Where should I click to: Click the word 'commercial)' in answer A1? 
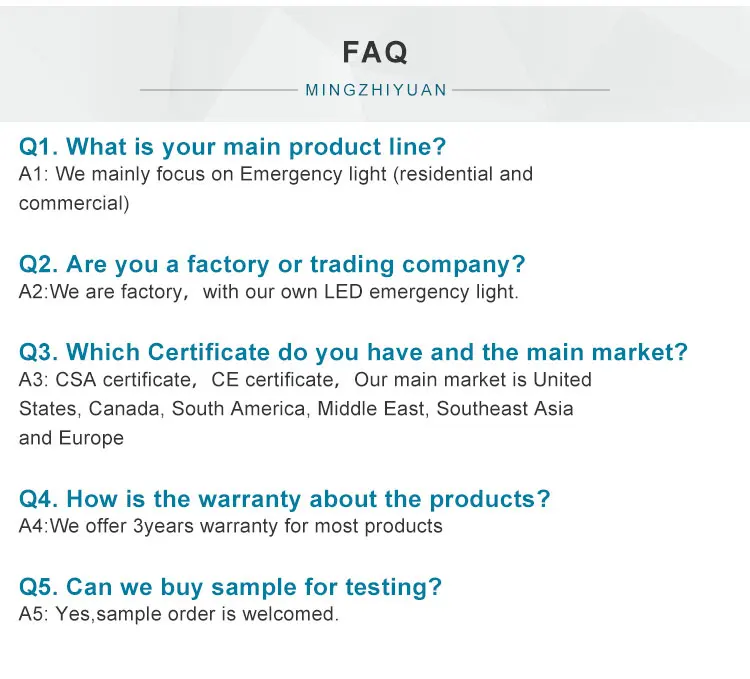(74, 203)
